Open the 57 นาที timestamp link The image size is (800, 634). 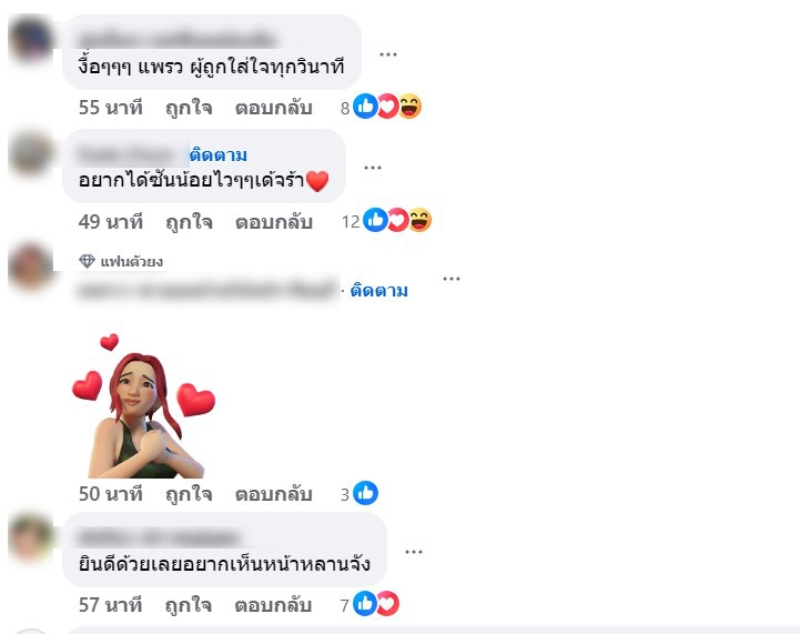click(x=110, y=605)
